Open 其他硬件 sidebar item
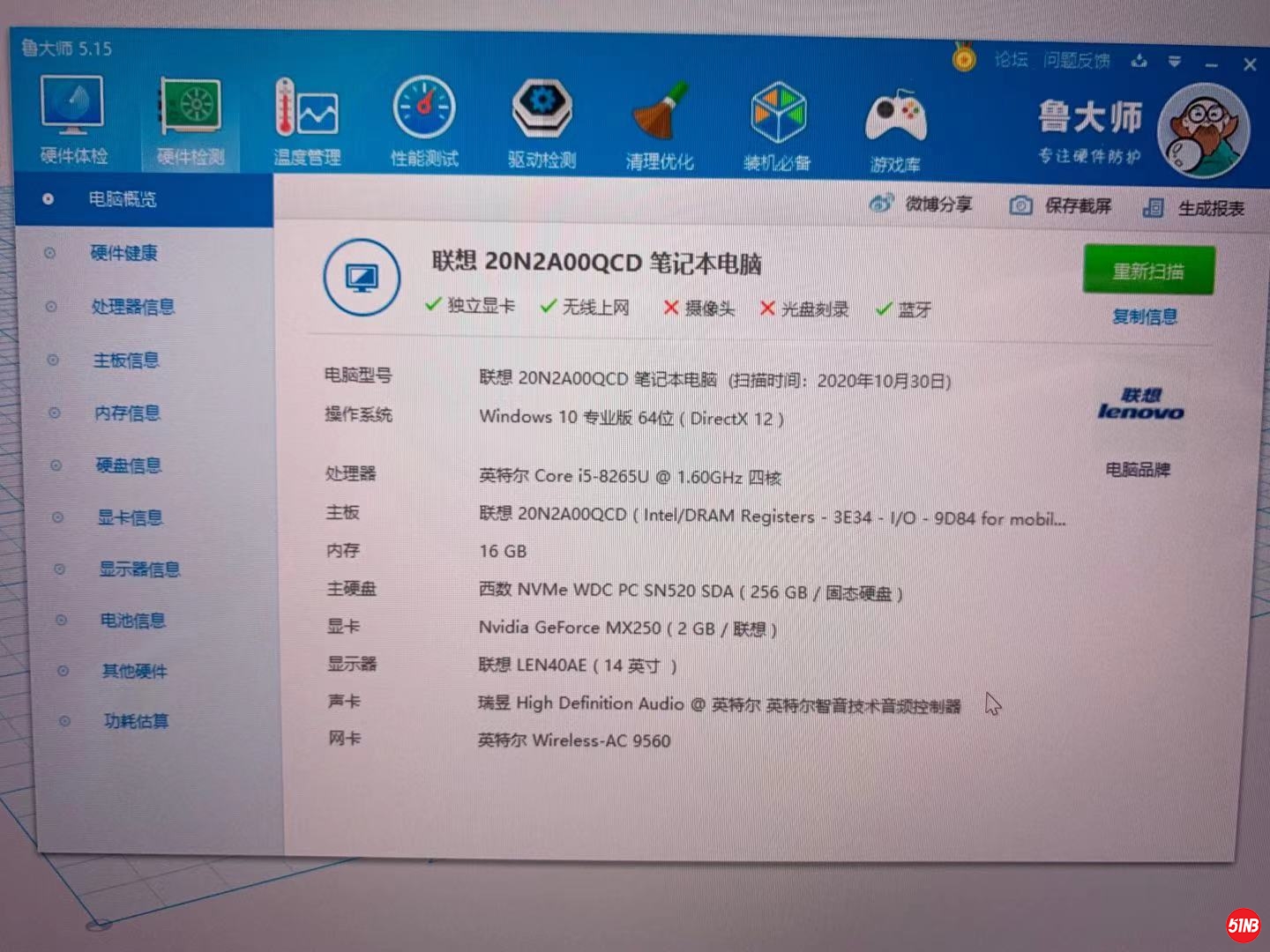The height and width of the screenshot is (952, 1270). 134,671
